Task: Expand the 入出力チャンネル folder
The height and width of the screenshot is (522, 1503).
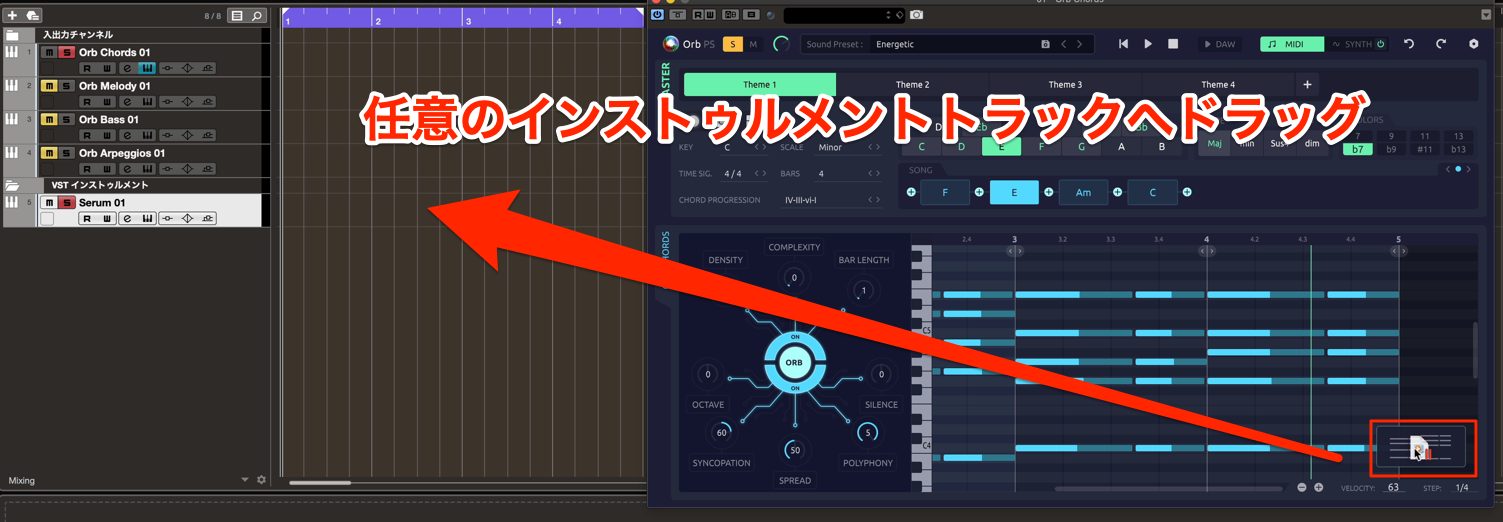Action: (12, 35)
